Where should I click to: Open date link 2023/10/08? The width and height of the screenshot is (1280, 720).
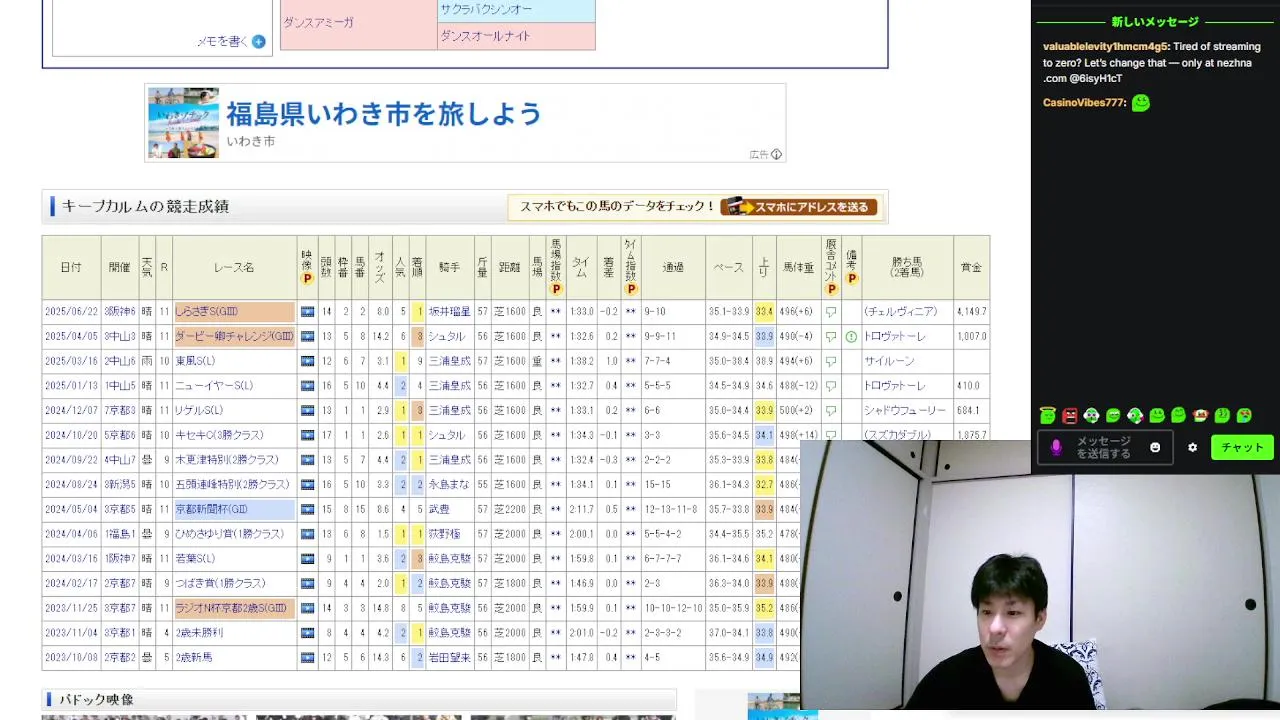71,657
